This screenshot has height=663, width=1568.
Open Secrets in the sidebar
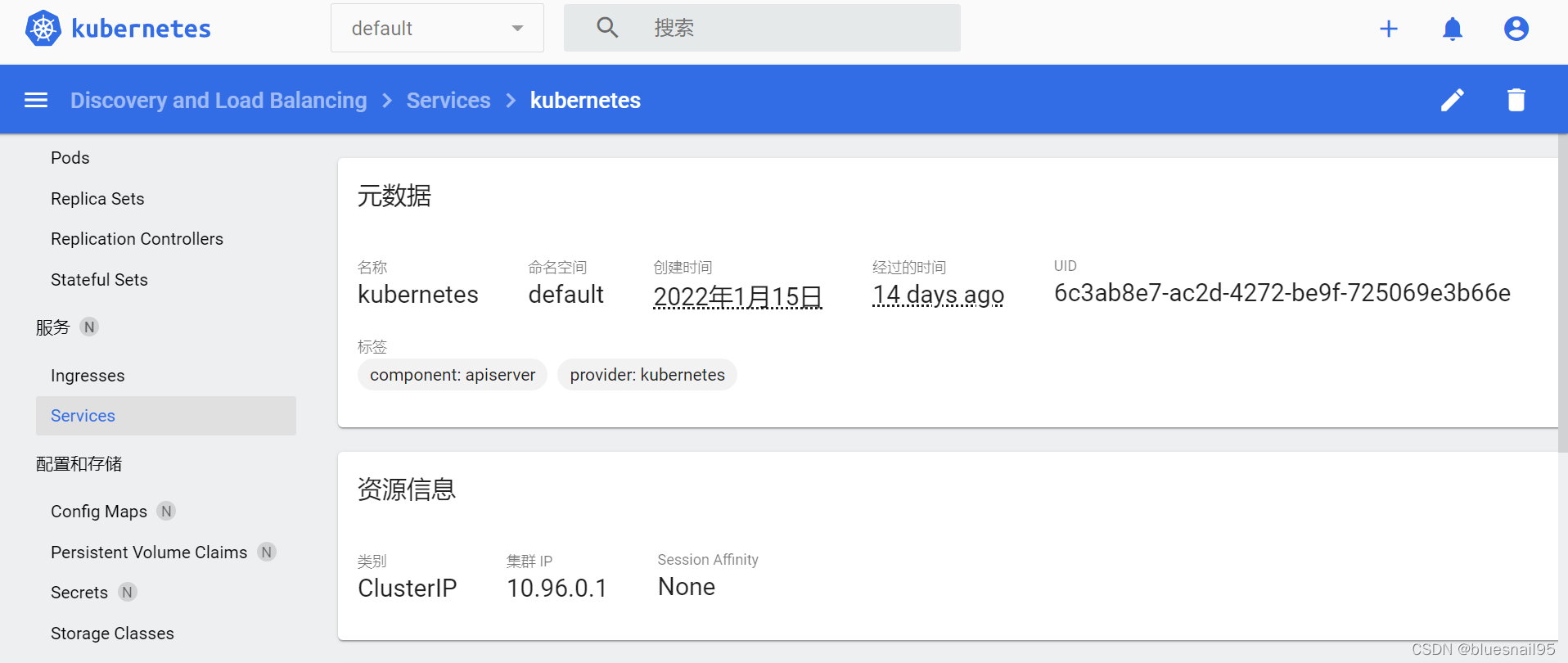click(79, 593)
